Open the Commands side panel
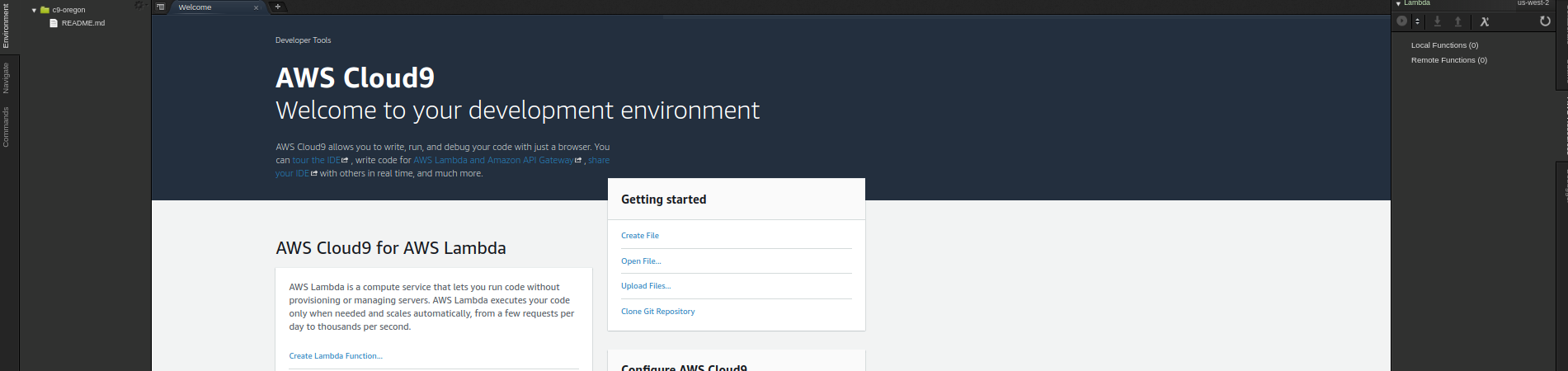The height and width of the screenshot is (371, 1568). tap(6, 126)
